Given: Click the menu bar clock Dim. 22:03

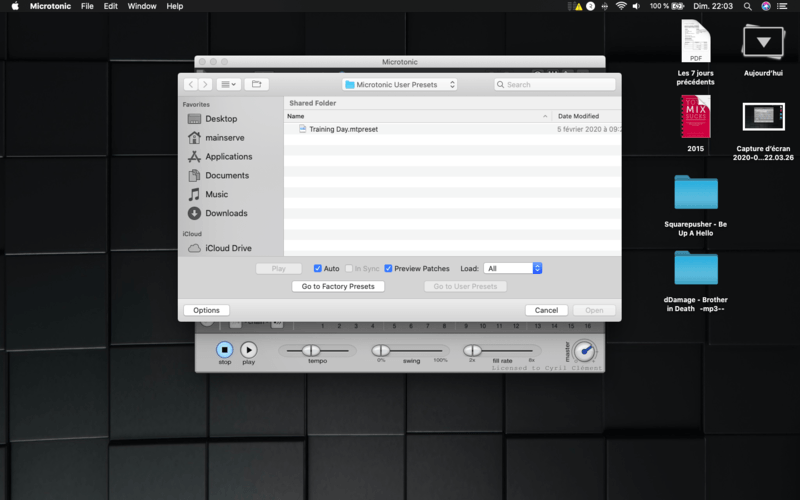Looking at the screenshot, I should tap(713, 6).
